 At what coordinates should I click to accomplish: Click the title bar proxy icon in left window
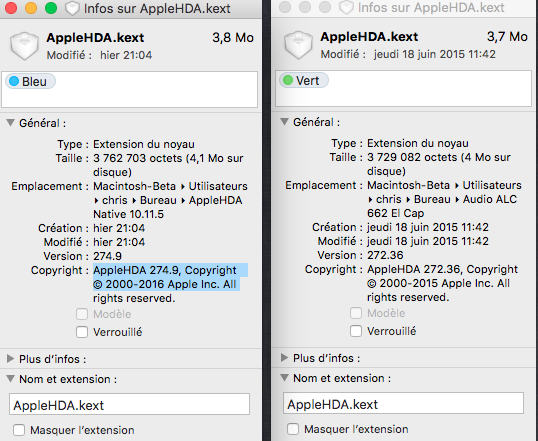(x=72, y=8)
